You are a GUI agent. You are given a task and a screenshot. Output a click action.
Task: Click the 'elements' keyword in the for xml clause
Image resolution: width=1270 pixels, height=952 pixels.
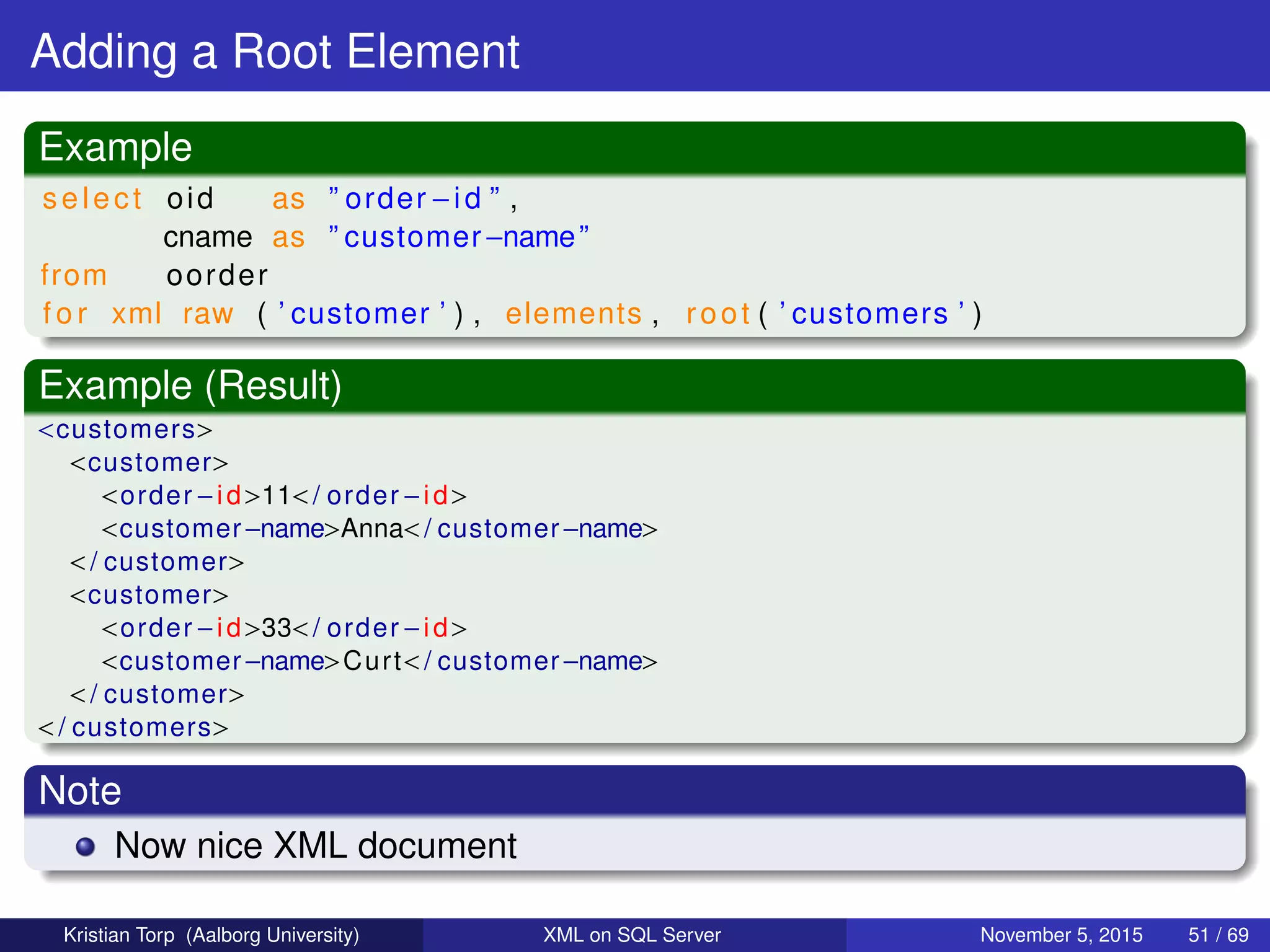coord(574,314)
